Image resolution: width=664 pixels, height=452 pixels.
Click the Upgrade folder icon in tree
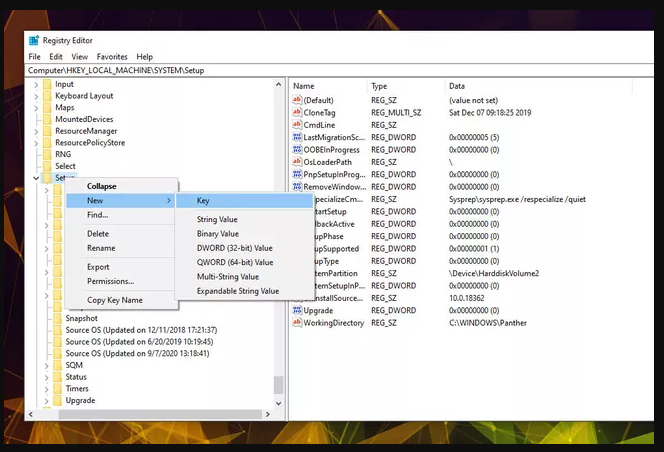pyautogui.click(x=58, y=400)
